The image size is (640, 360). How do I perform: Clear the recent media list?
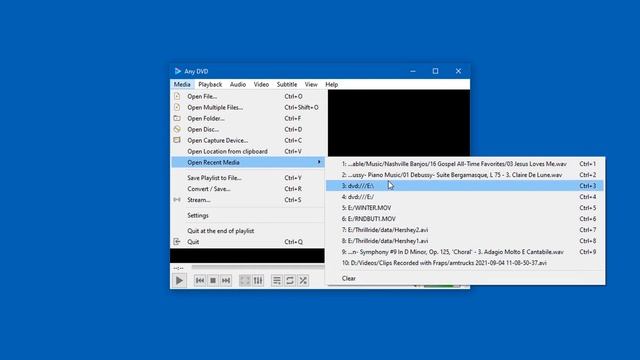pyautogui.click(x=465, y=278)
